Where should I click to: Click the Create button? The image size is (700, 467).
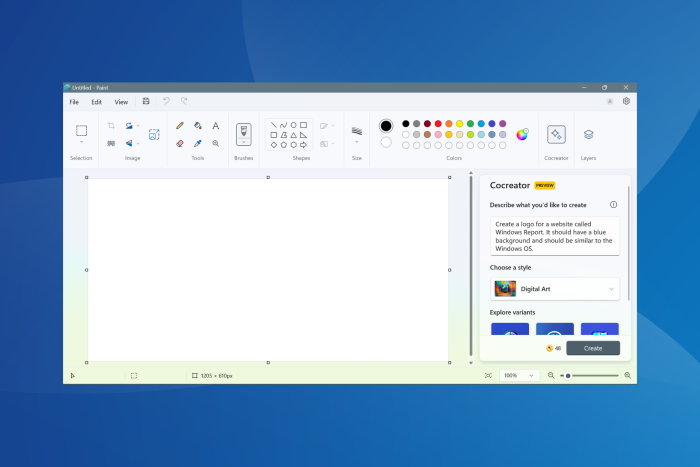tap(593, 348)
